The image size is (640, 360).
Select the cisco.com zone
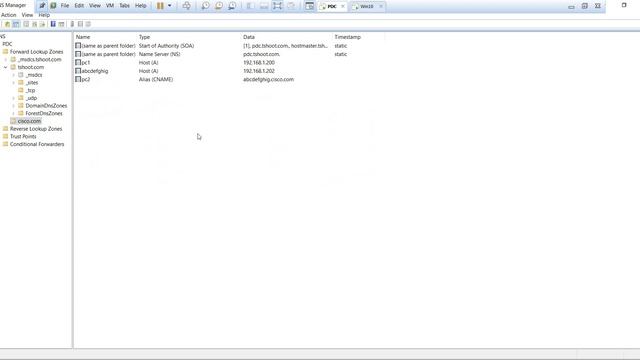(x=29, y=121)
